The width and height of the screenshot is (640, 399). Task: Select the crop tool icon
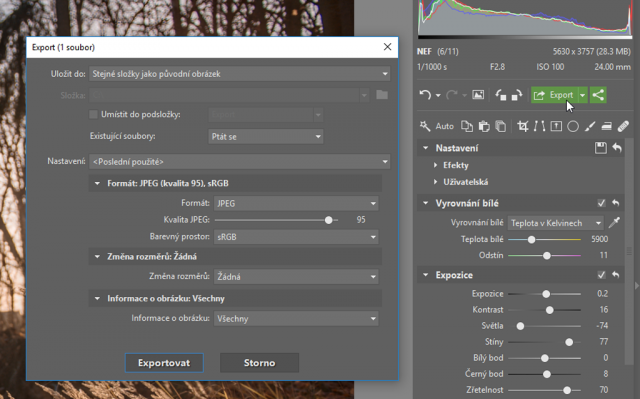tap(522, 126)
